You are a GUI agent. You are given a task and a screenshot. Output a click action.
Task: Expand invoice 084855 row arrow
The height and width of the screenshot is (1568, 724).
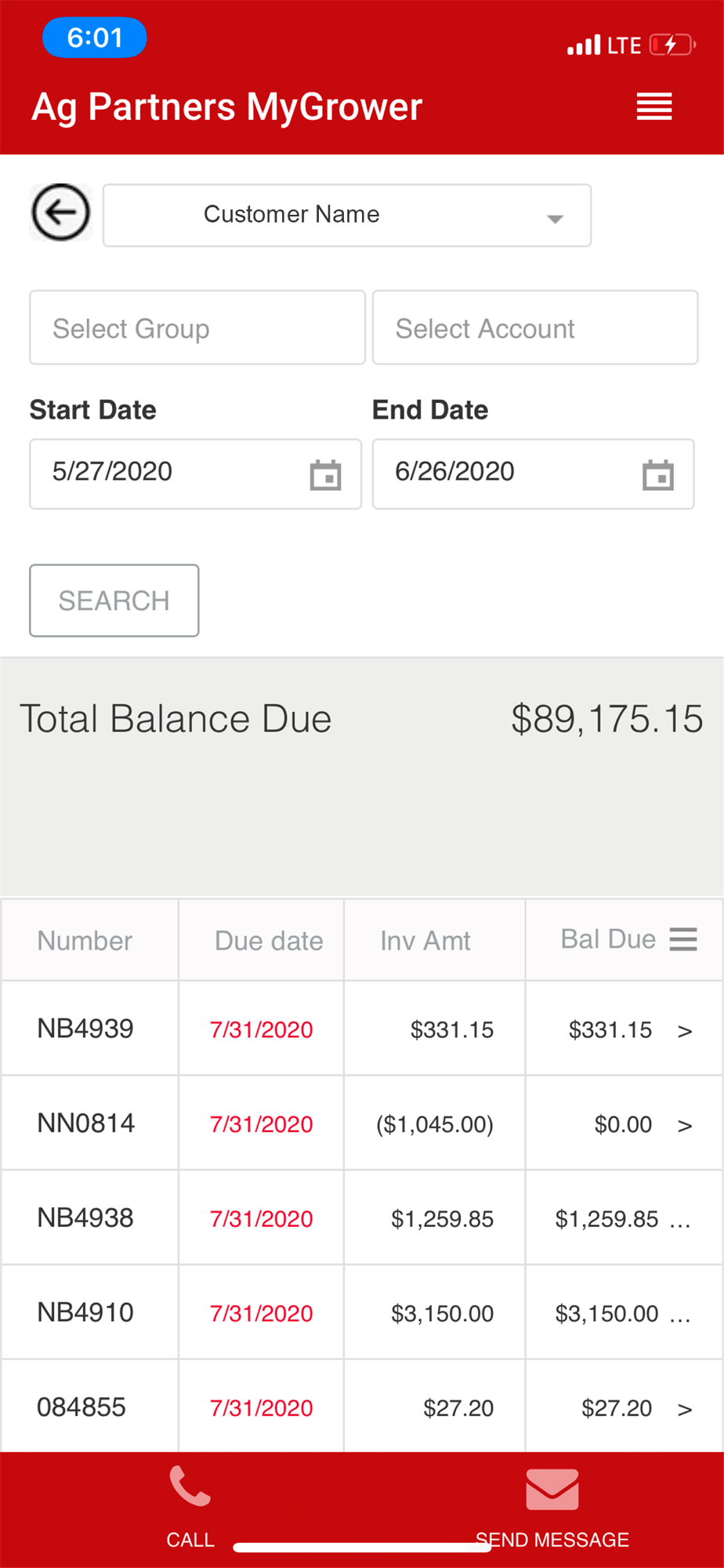point(685,1410)
